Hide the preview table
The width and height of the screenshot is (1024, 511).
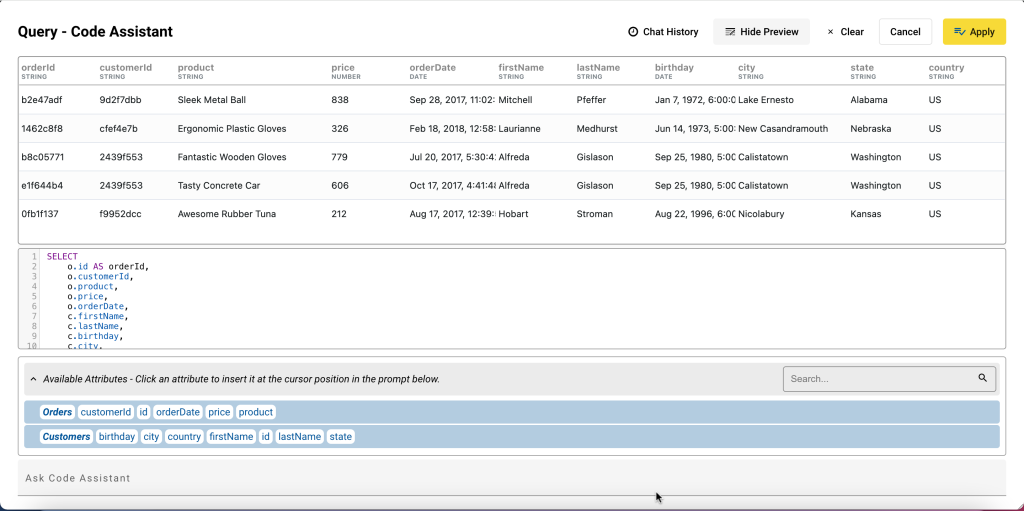[761, 32]
